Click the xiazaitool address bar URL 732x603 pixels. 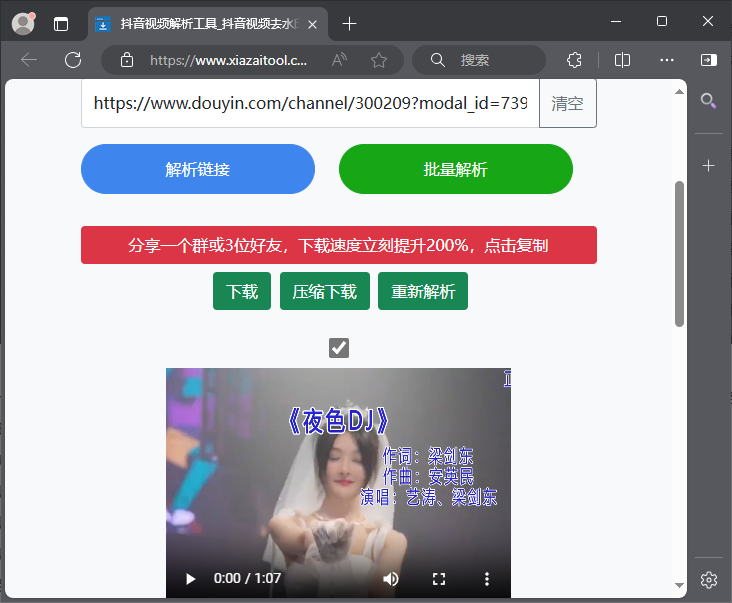pos(228,60)
